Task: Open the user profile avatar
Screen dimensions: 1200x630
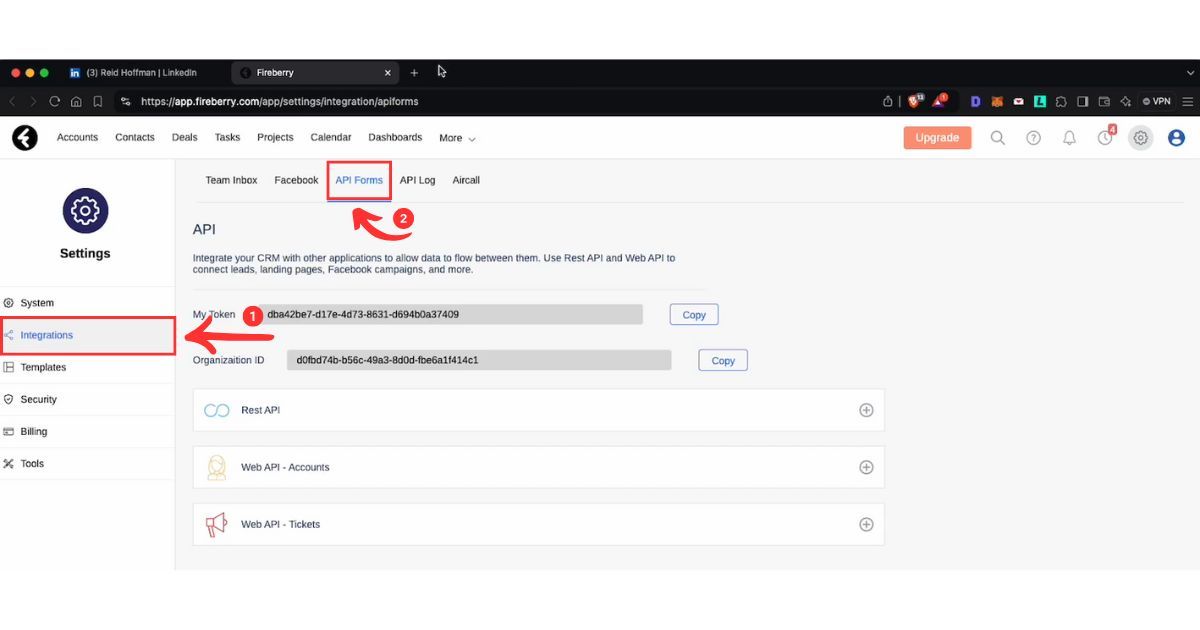Action: 1176,138
